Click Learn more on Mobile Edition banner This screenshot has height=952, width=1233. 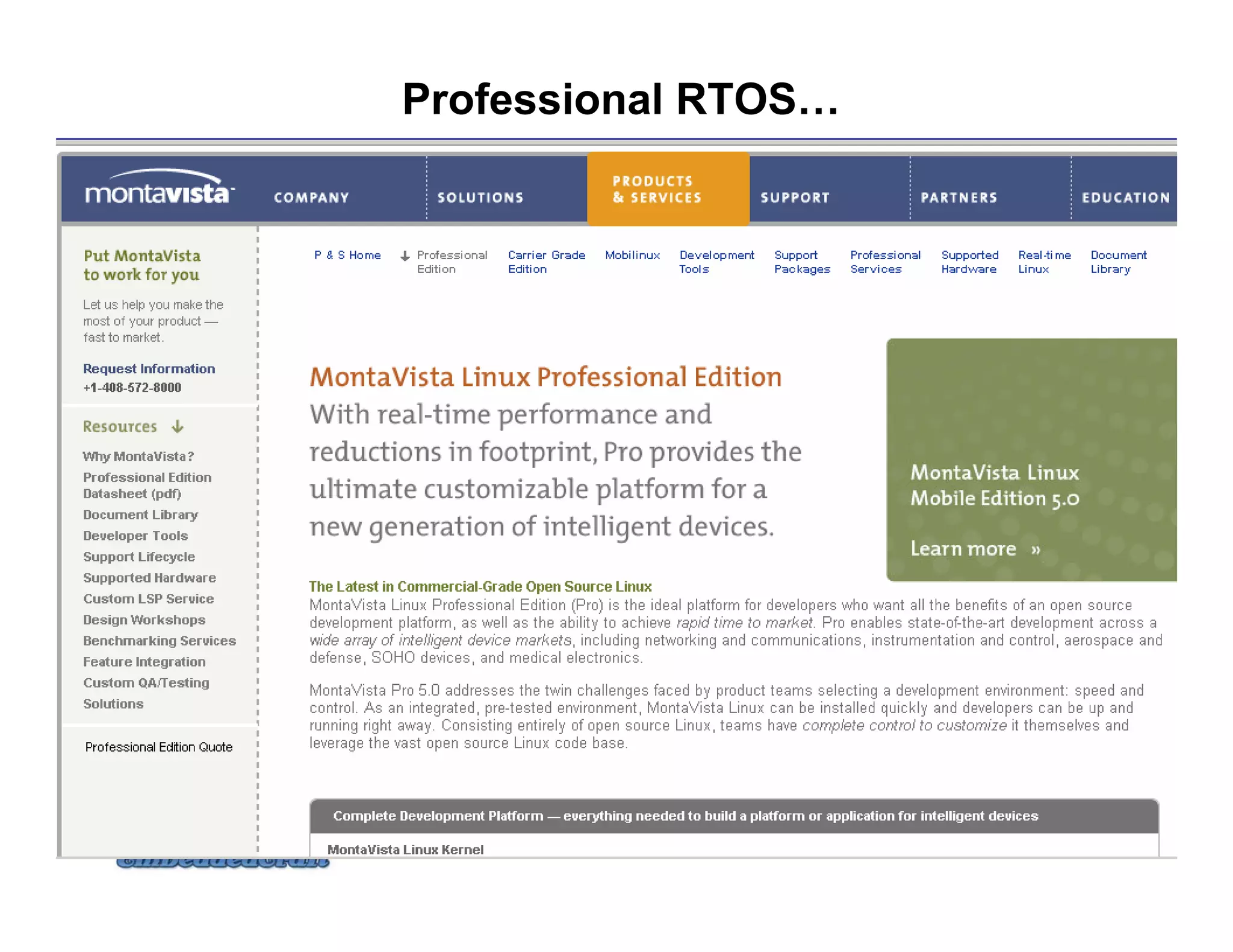coord(975,549)
